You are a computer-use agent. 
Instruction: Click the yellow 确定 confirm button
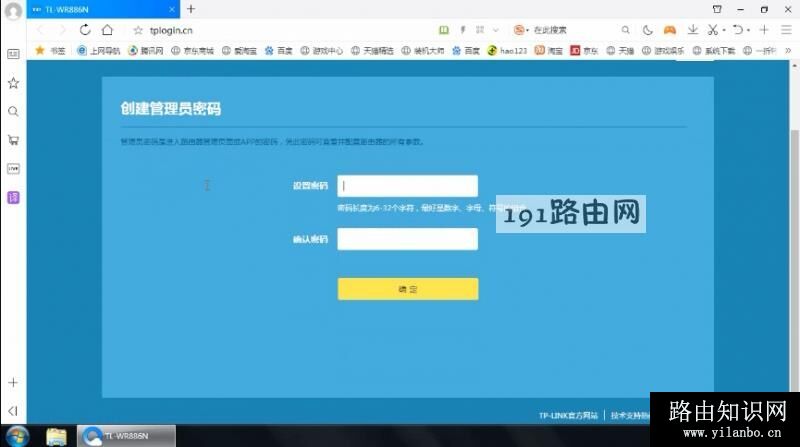click(408, 289)
